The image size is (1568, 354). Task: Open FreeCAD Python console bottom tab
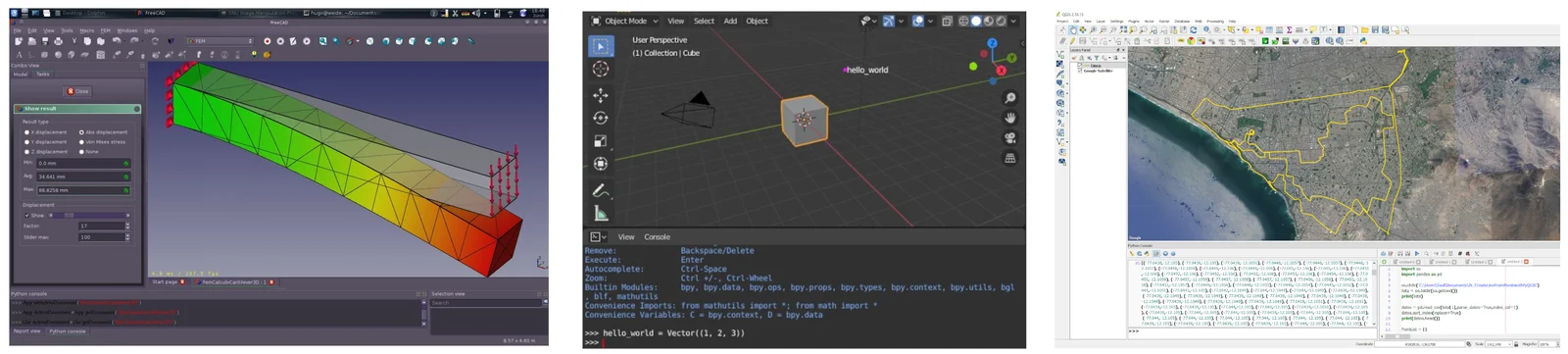coord(68,331)
